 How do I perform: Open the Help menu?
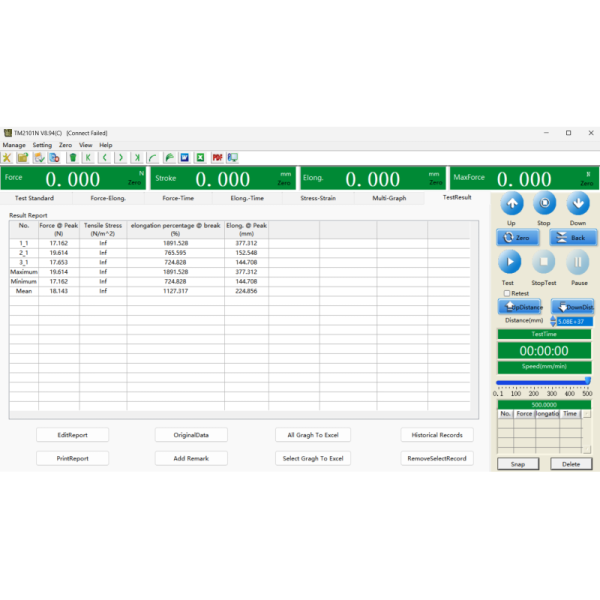coord(106,145)
